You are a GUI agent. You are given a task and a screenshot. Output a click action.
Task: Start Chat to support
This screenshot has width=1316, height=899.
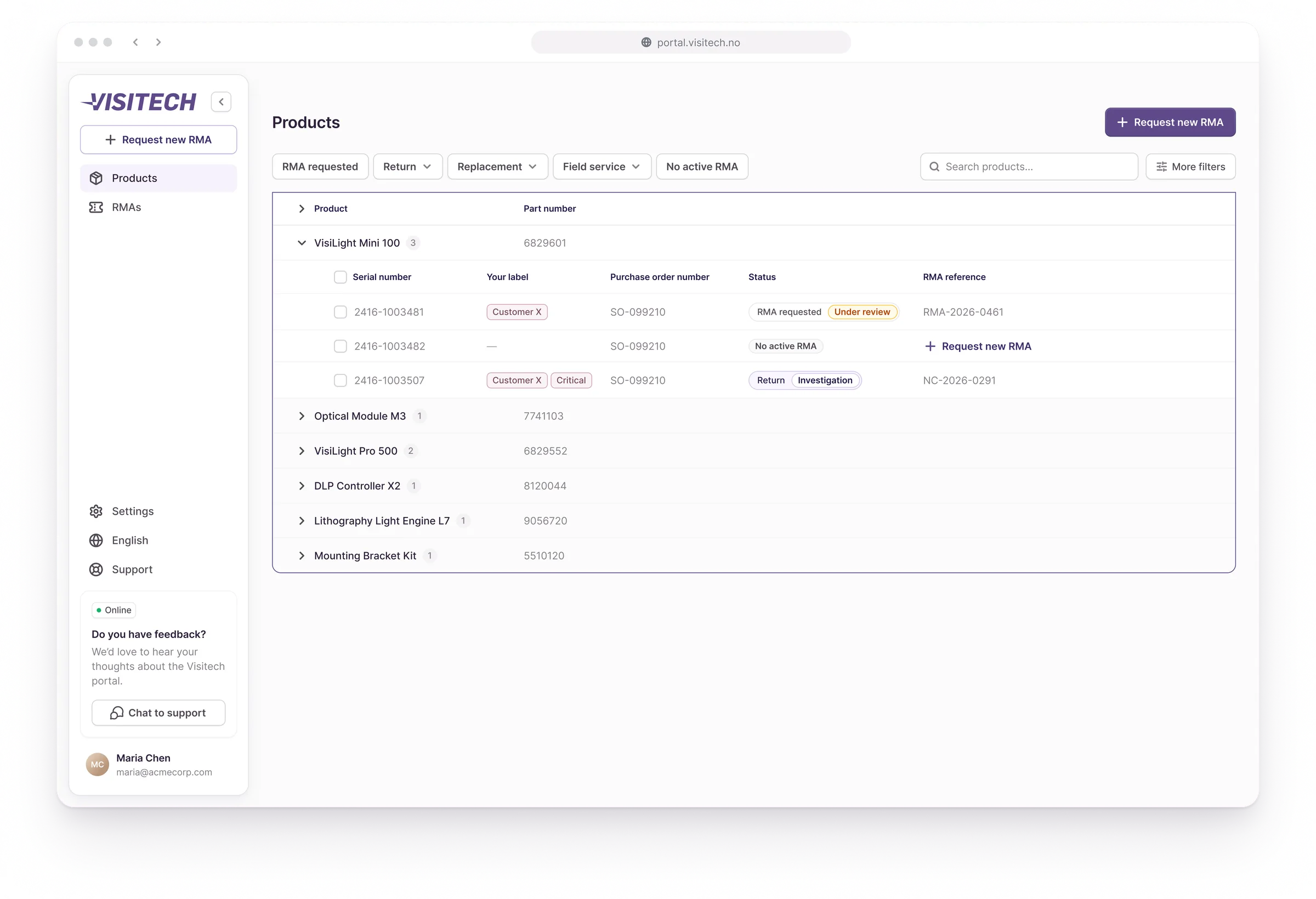pyautogui.click(x=158, y=713)
